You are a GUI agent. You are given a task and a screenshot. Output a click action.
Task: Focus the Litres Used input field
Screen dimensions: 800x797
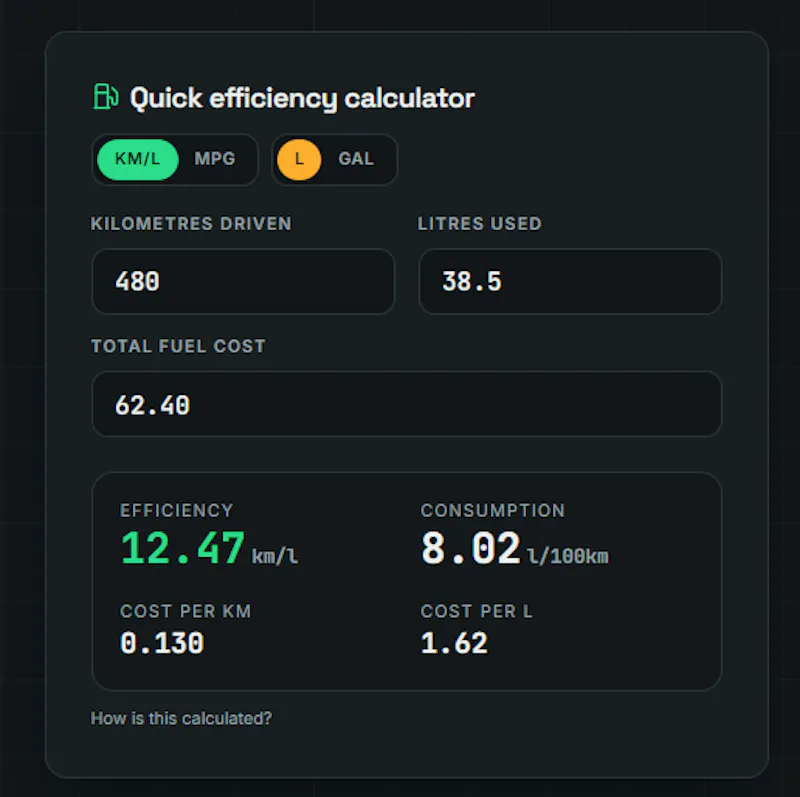tap(570, 281)
